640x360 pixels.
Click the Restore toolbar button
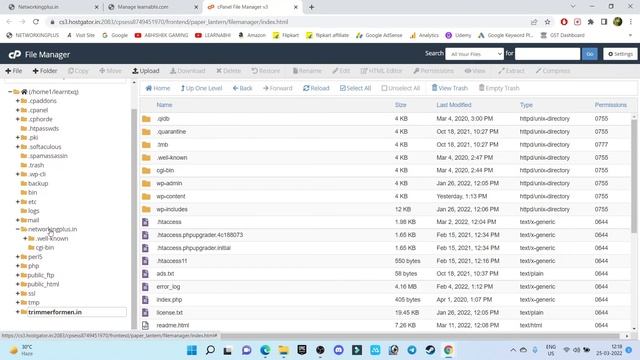point(266,71)
